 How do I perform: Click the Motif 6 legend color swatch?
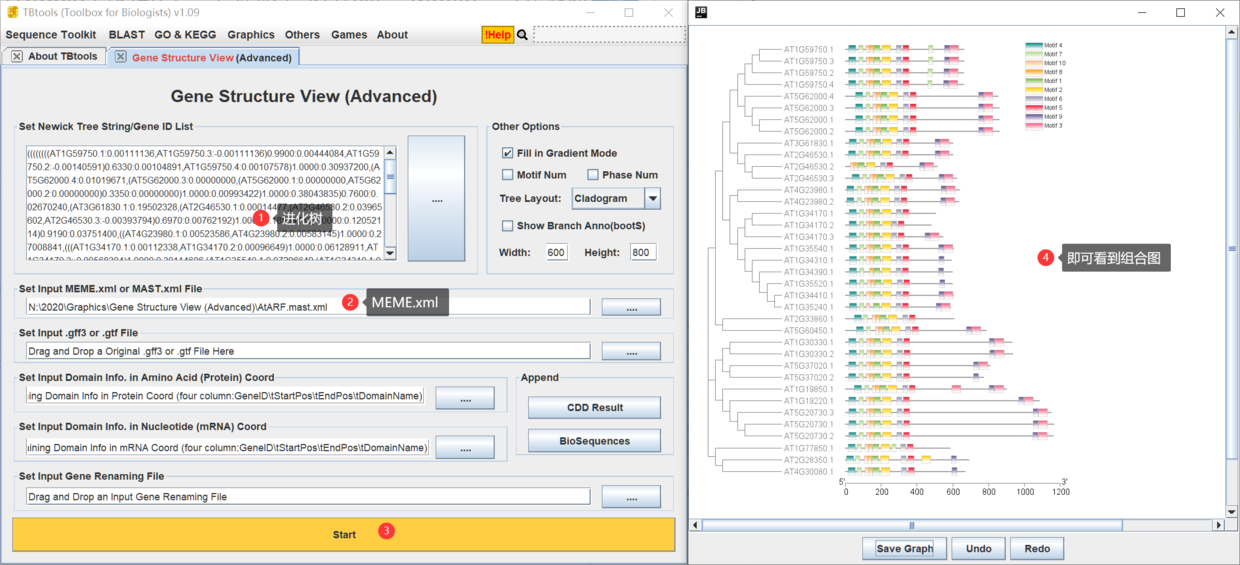1034,99
